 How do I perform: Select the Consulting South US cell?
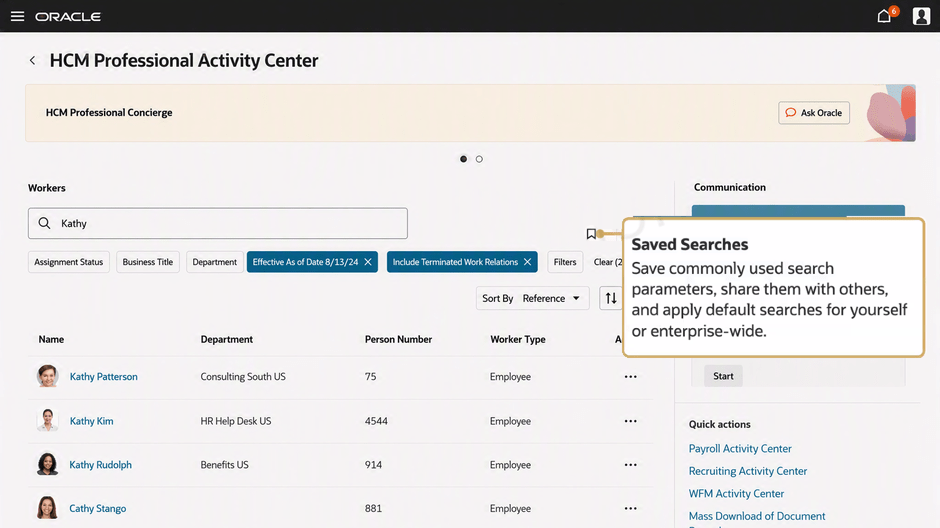243,376
